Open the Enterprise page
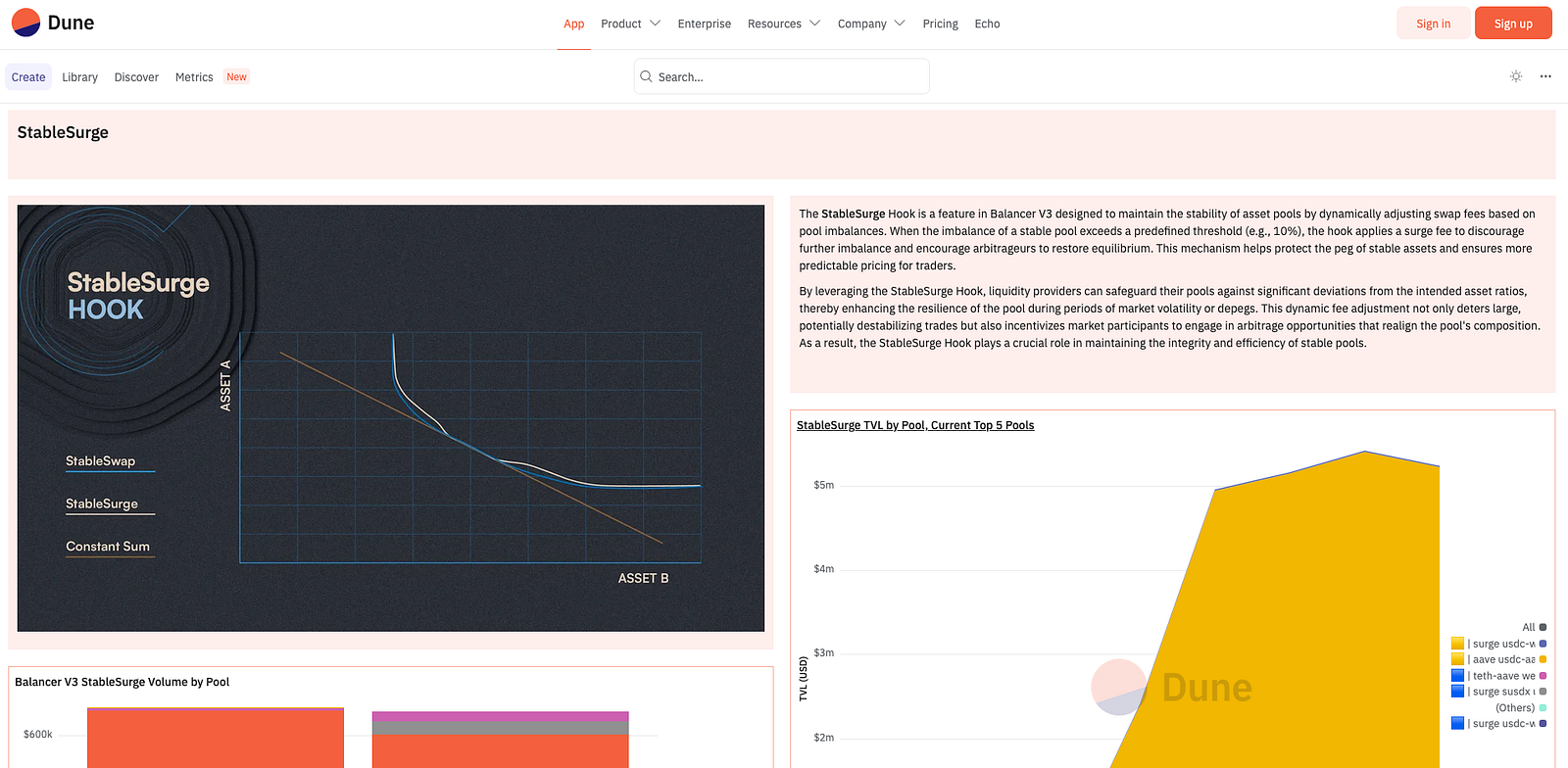 [x=705, y=24]
